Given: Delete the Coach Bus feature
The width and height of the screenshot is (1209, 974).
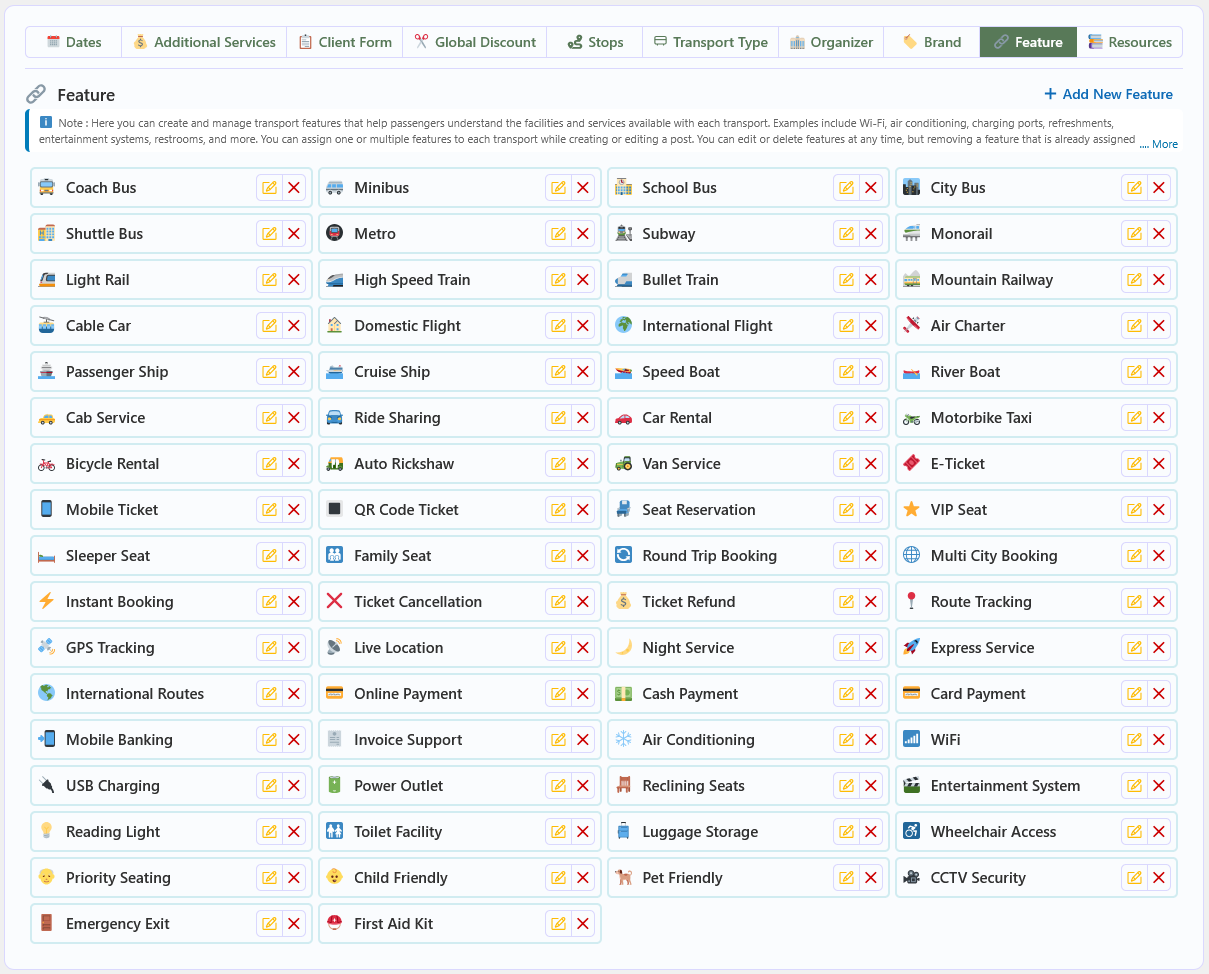Looking at the screenshot, I should (294, 188).
